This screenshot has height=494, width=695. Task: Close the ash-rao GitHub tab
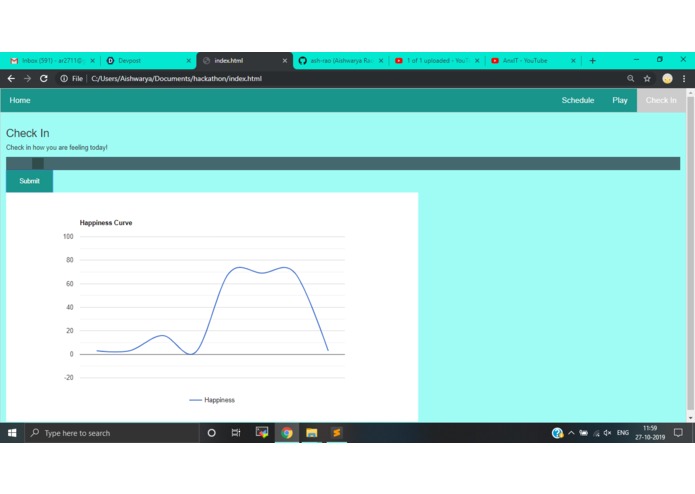pos(381,61)
